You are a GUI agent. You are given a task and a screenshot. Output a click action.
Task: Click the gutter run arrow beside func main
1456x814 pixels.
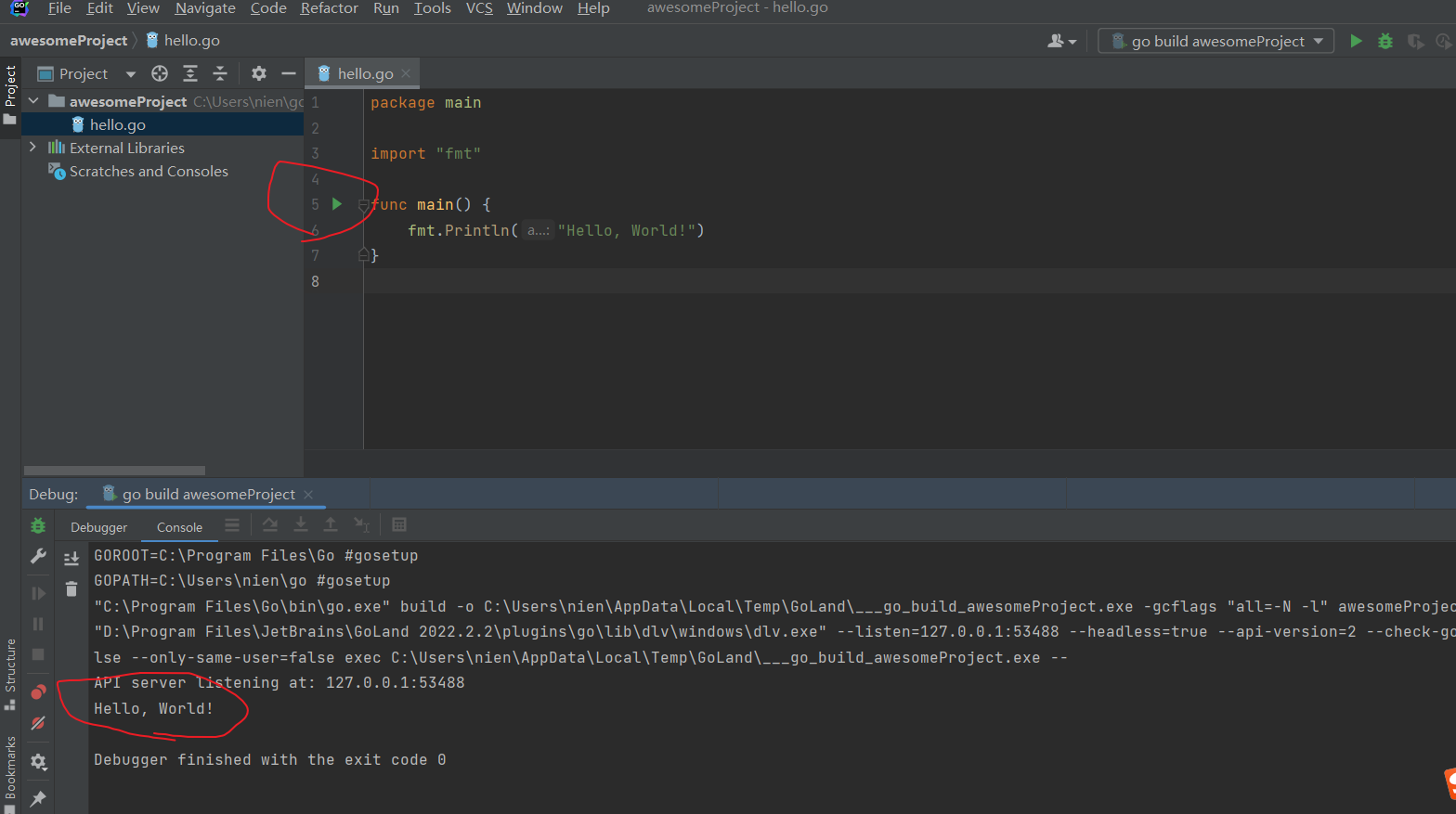coord(337,204)
